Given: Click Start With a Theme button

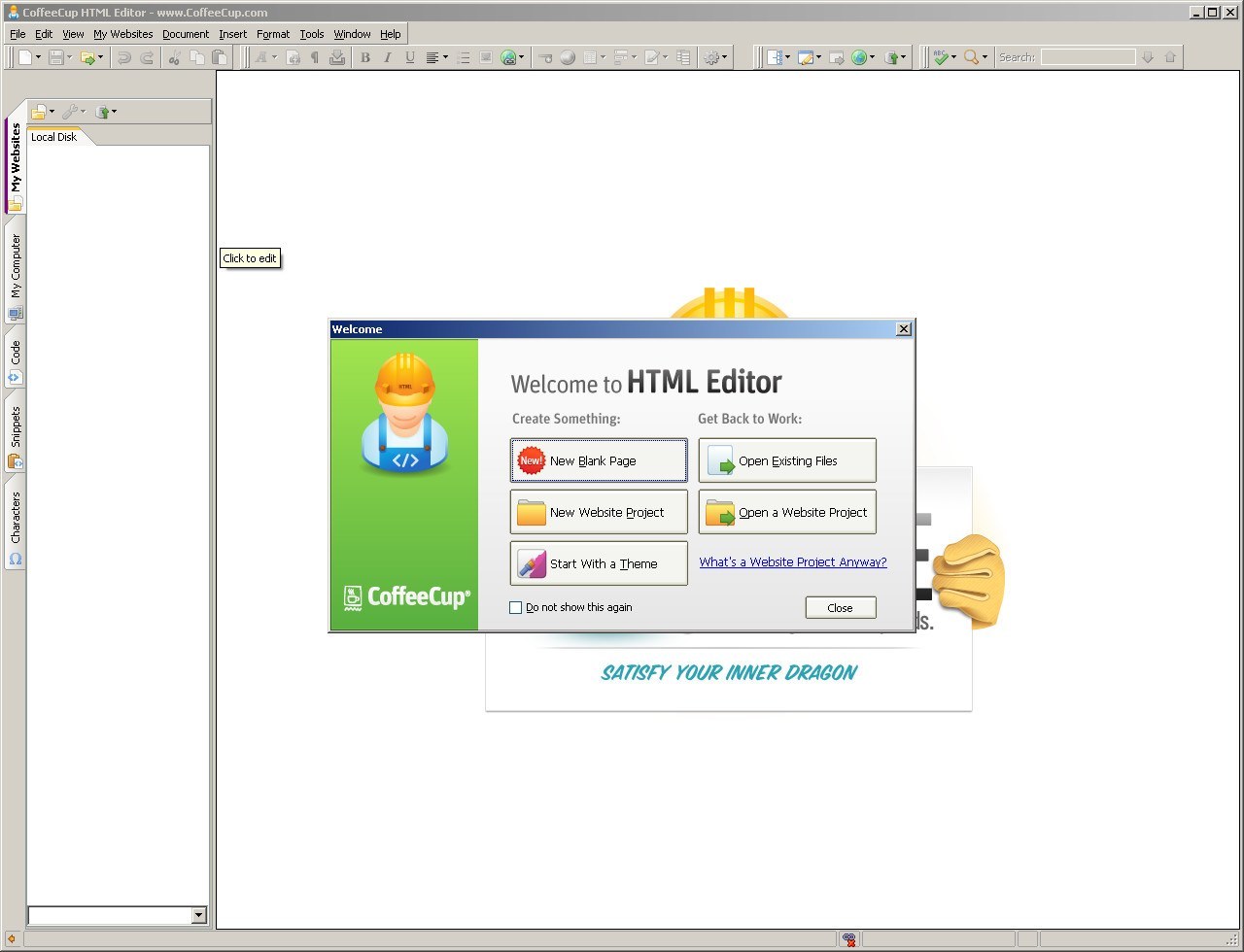Looking at the screenshot, I should click(x=599, y=563).
